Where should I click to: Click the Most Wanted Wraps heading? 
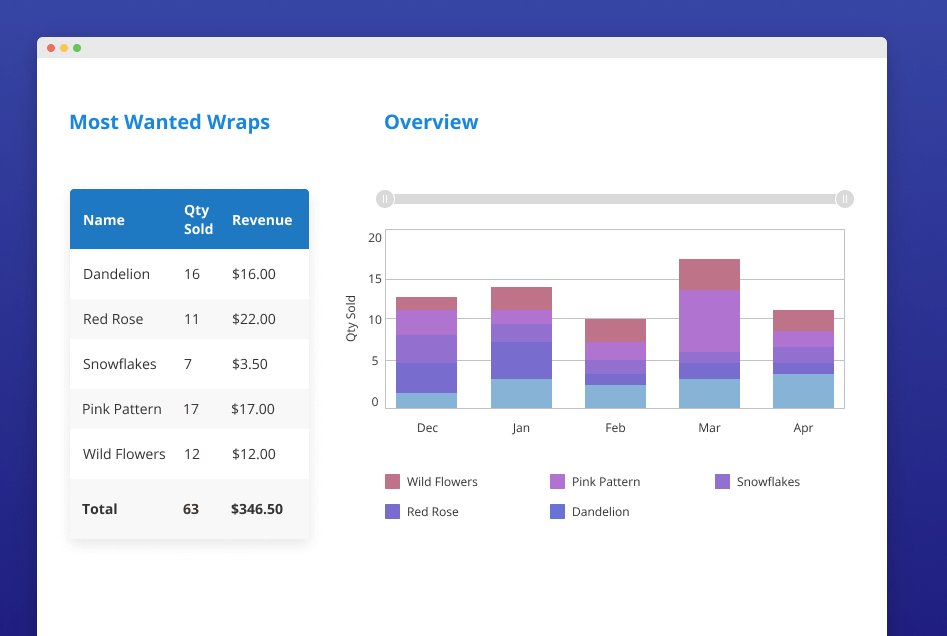click(169, 122)
